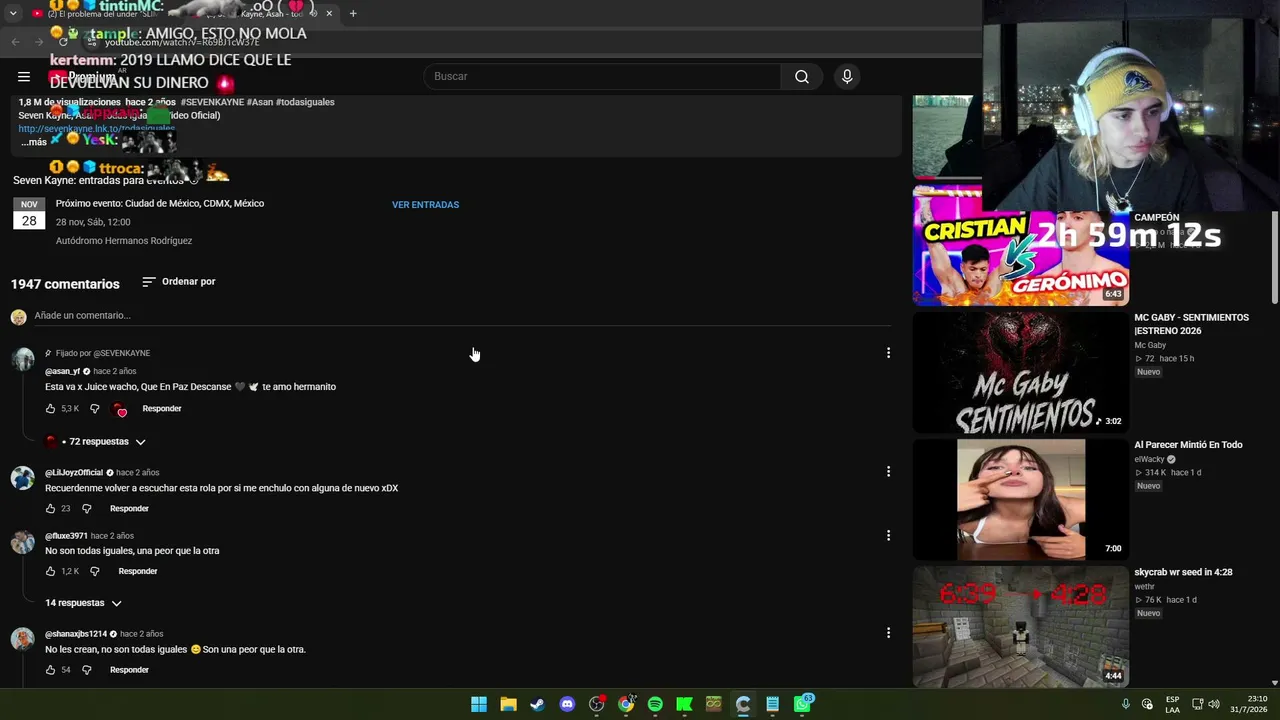Open File Explorer from the taskbar
1280x720 pixels.
click(x=508, y=704)
